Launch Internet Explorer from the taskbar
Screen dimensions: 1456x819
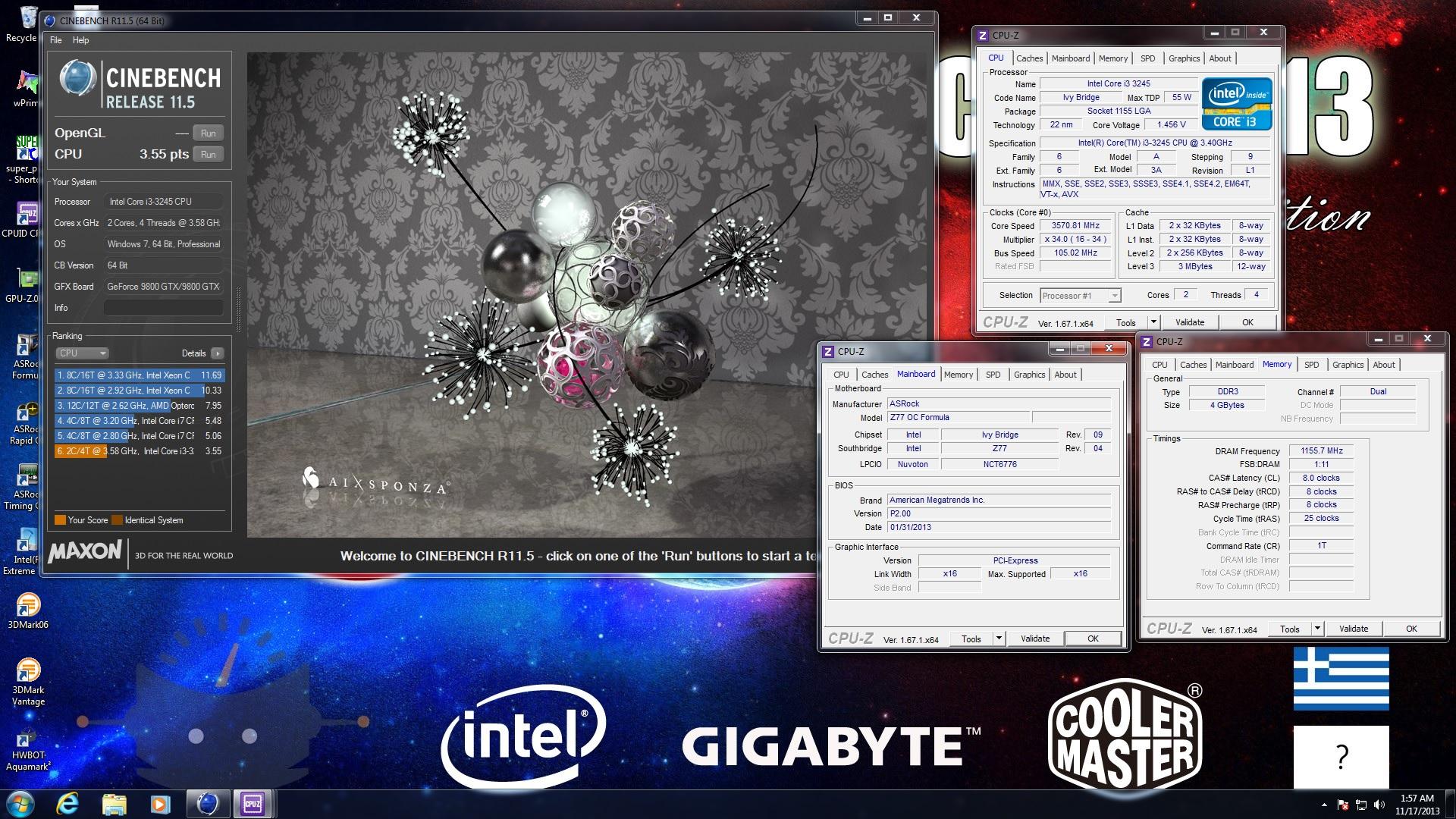pos(68,804)
